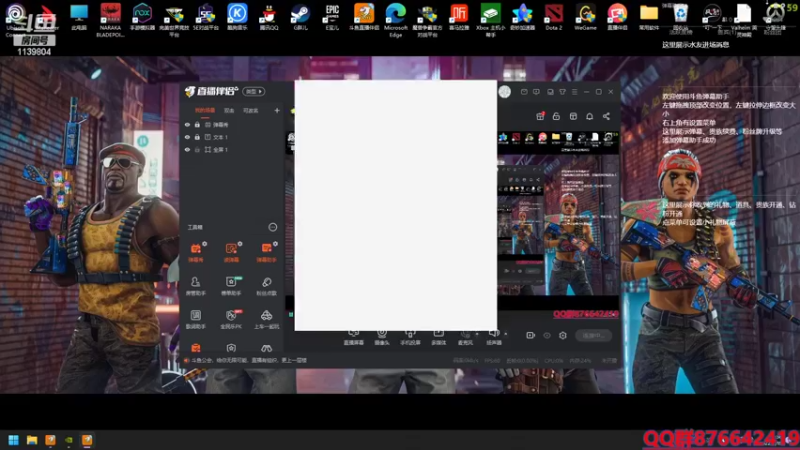
Task: Add a 直播屏幕 screen capture source
Action: pyautogui.click(x=354, y=338)
